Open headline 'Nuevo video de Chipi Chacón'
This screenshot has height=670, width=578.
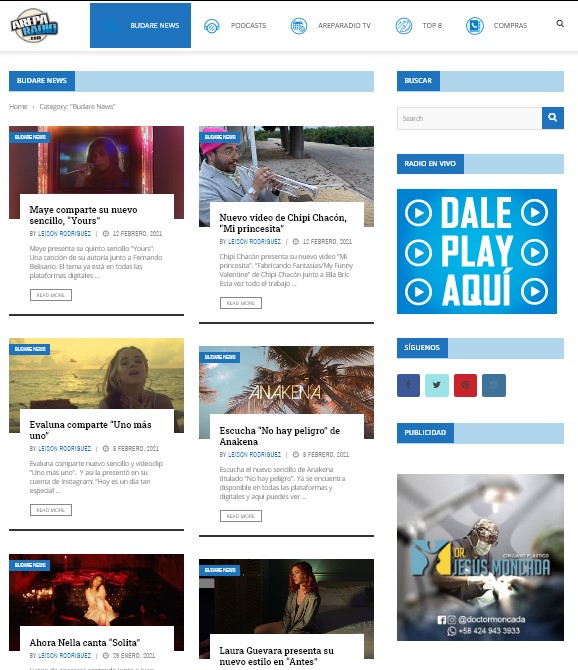[283, 223]
